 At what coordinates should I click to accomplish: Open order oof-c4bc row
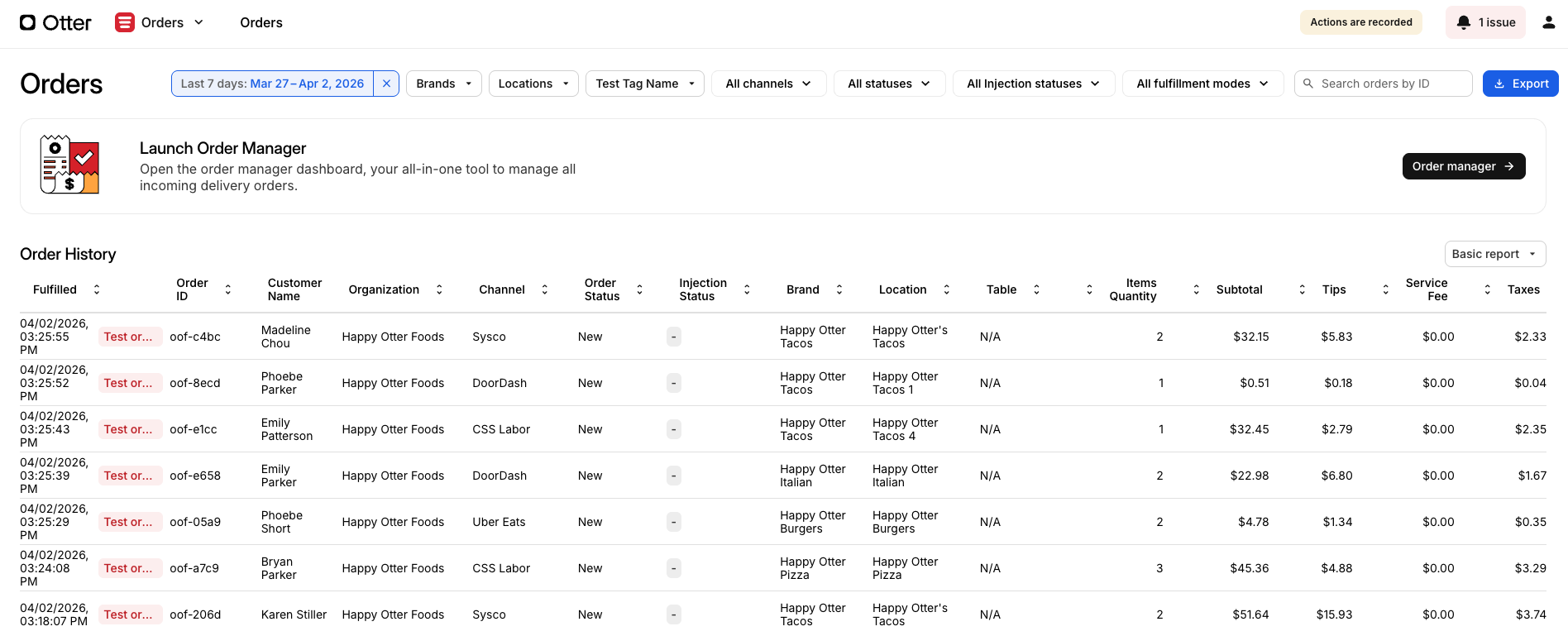pyautogui.click(x=195, y=337)
